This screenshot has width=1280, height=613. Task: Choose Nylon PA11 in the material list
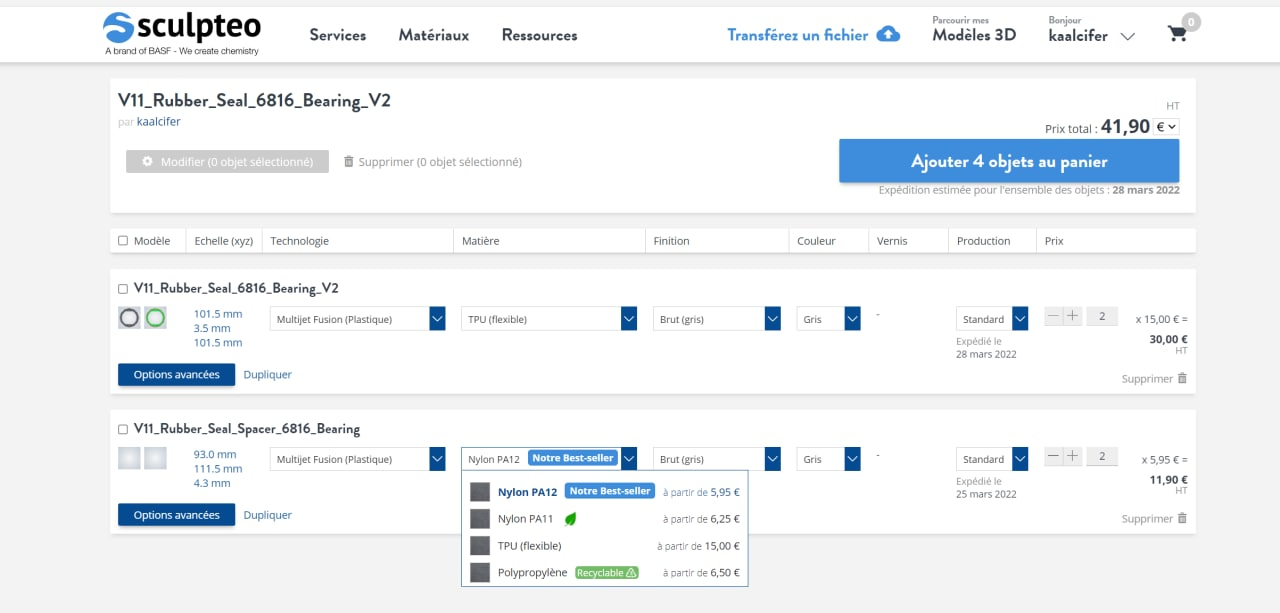pos(605,519)
